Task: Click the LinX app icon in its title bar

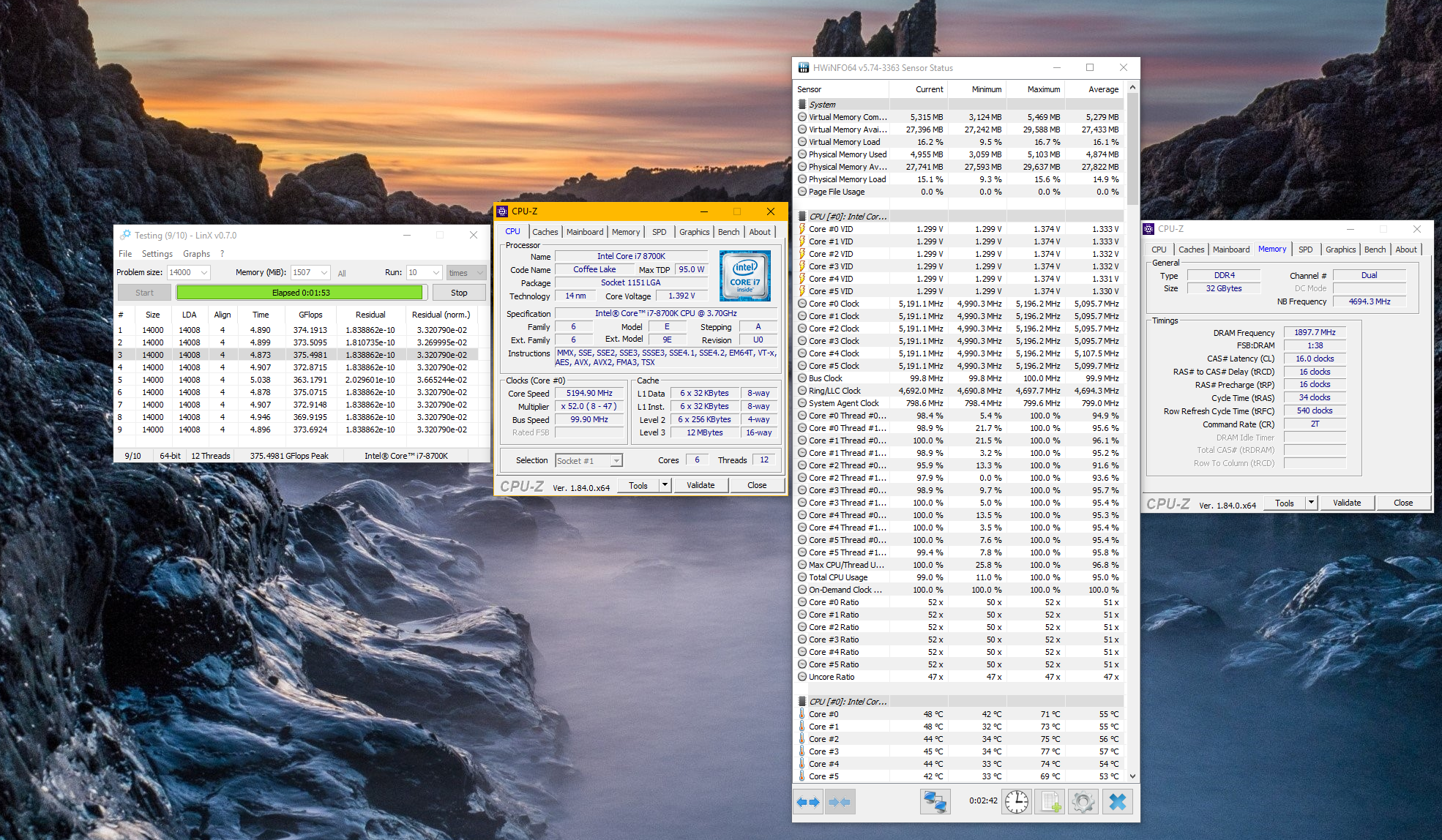Action: click(x=125, y=235)
